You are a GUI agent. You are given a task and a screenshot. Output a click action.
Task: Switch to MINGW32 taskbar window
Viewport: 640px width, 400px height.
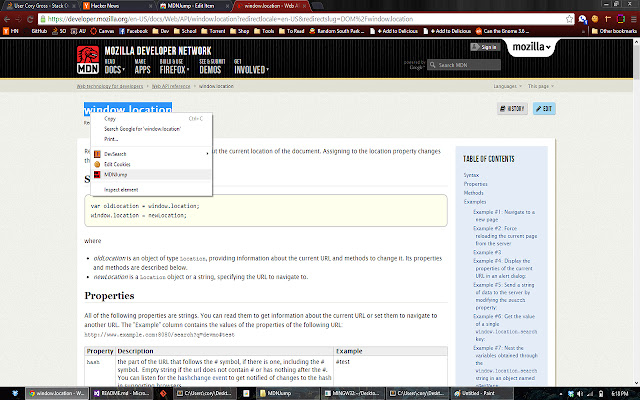pos(353,393)
